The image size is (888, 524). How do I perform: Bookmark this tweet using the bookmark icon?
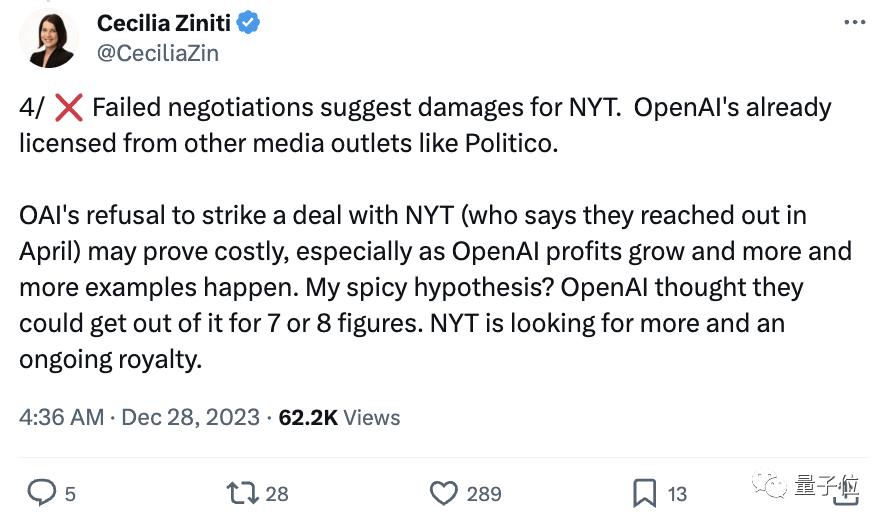click(x=645, y=493)
